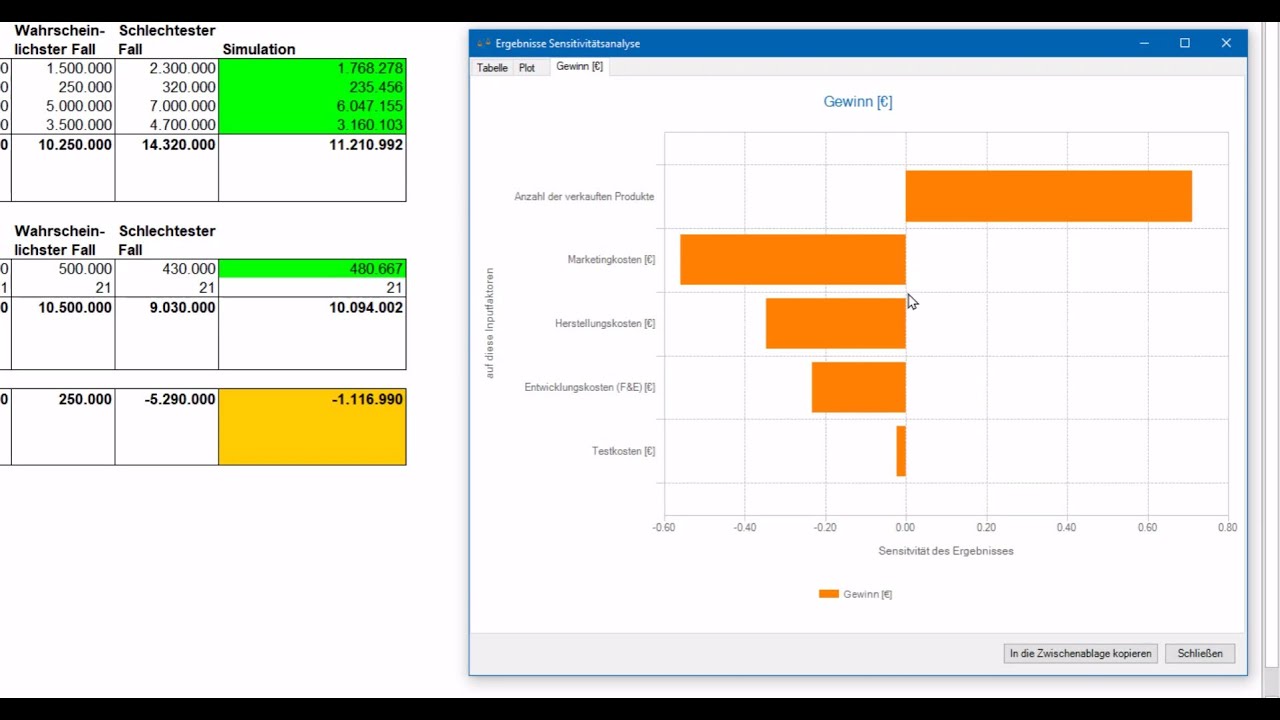Viewport: 1280px width, 720px height.
Task: Switch to the Tabelle tab
Action: pyautogui.click(x=492, y=68)
